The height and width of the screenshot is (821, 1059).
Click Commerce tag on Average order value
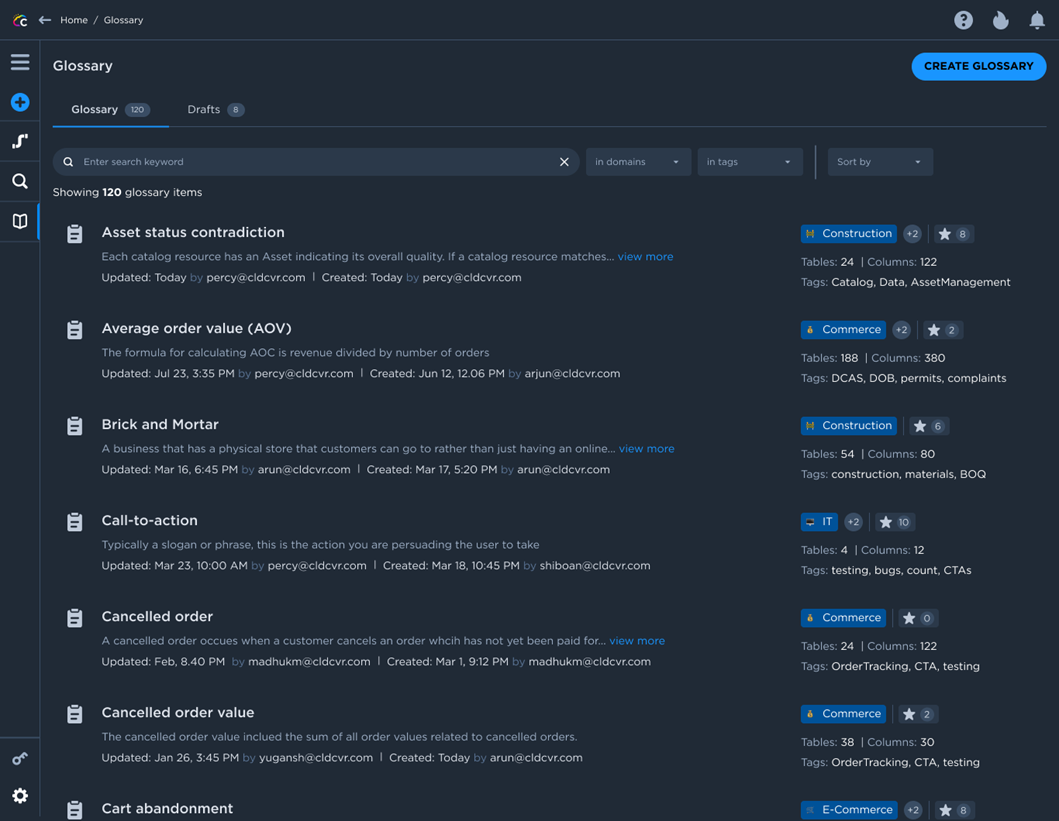tap(843, 329)
